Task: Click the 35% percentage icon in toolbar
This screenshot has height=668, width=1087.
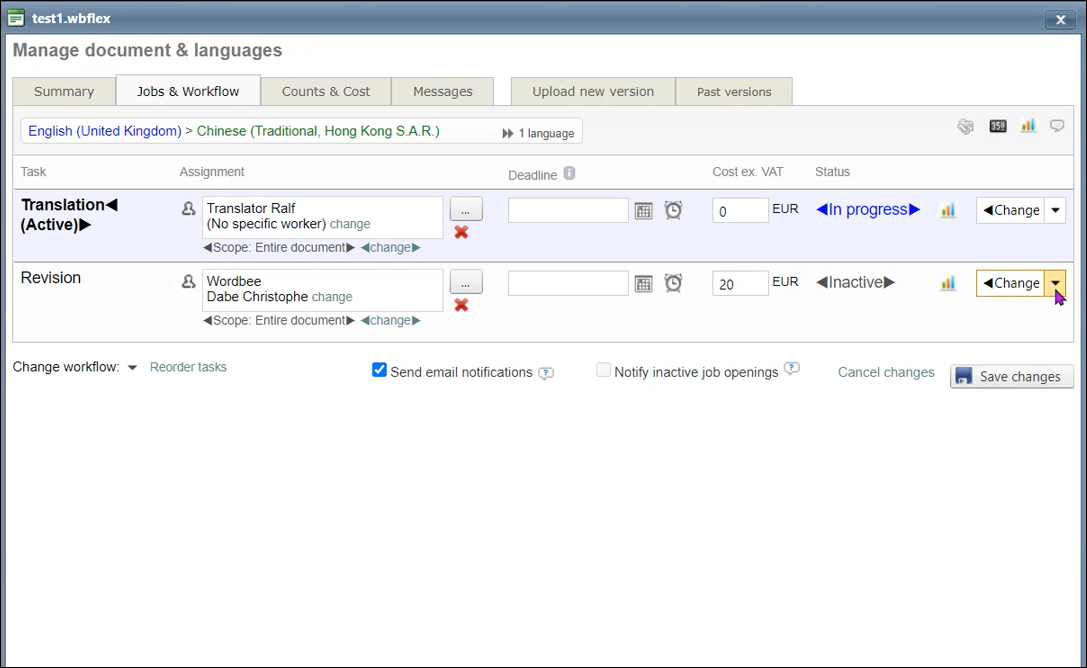Action: [x=997, y=127]
